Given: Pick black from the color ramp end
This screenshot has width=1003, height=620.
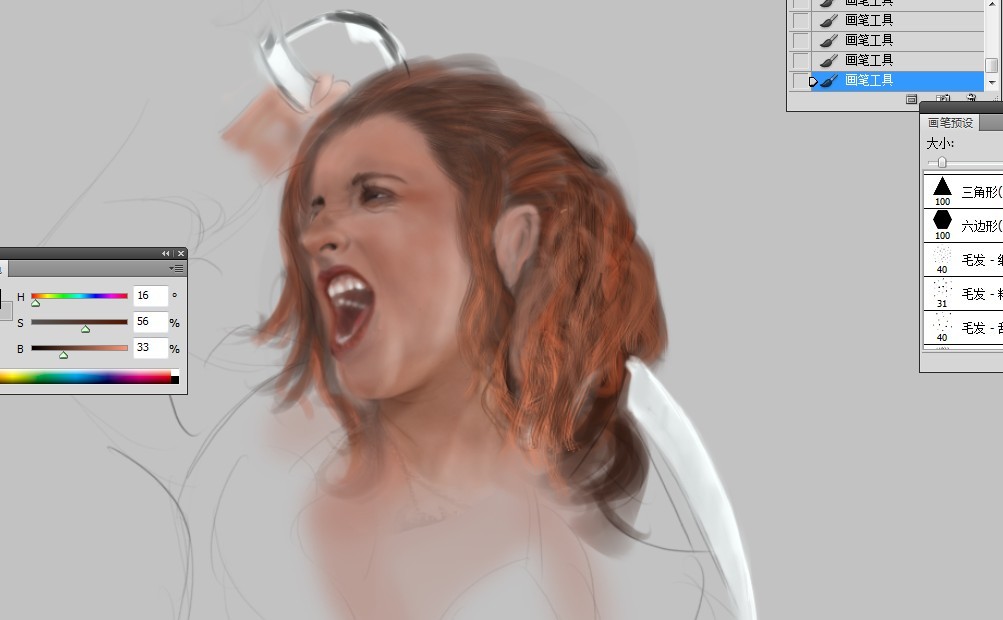Looking at the screenshot, I should 175,380.
